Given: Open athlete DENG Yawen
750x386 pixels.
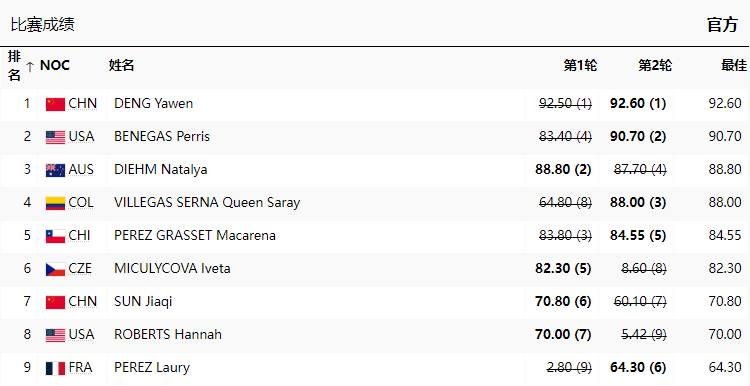Looking at the screenshot, I should click(154, 103).
